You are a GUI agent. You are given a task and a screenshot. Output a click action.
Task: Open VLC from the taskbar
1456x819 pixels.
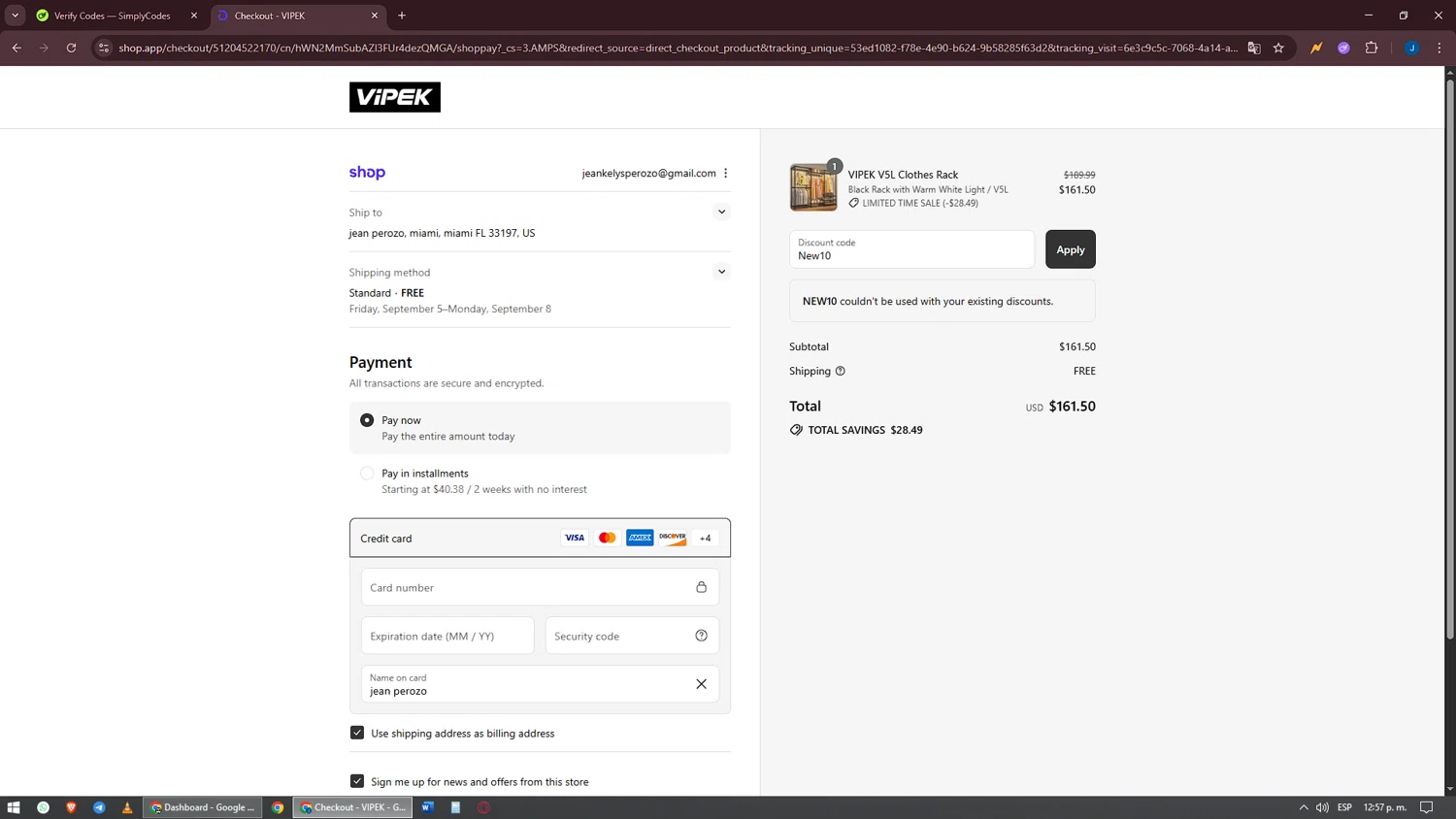click(127, 807)
